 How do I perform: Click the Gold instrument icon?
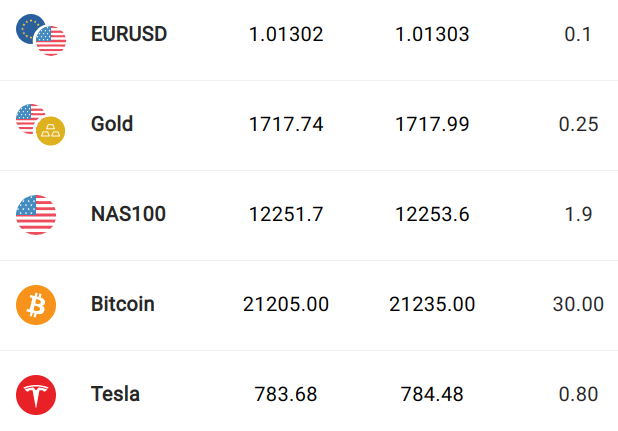[x=41, y=124]
